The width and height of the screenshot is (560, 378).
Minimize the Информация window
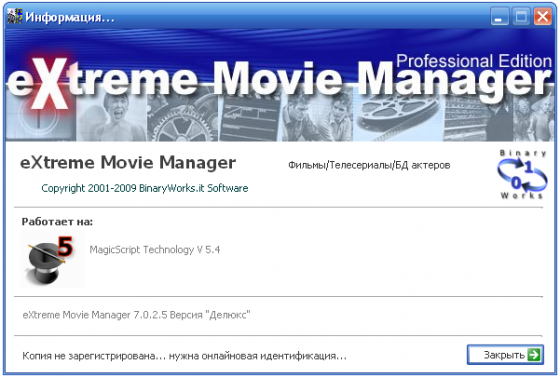click(x=499, y=16)
